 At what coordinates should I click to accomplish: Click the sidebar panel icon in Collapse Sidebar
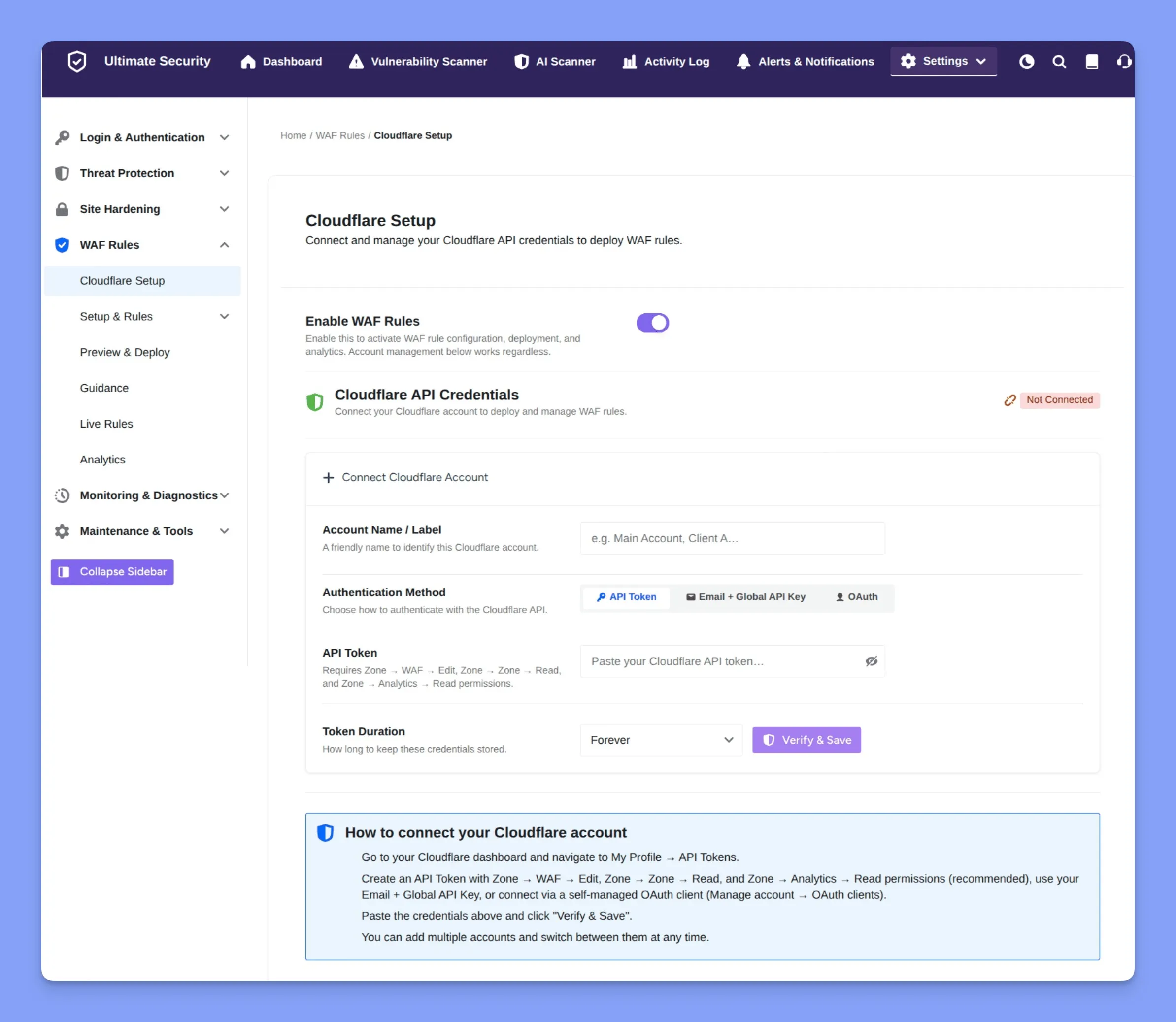coord(64,572)
